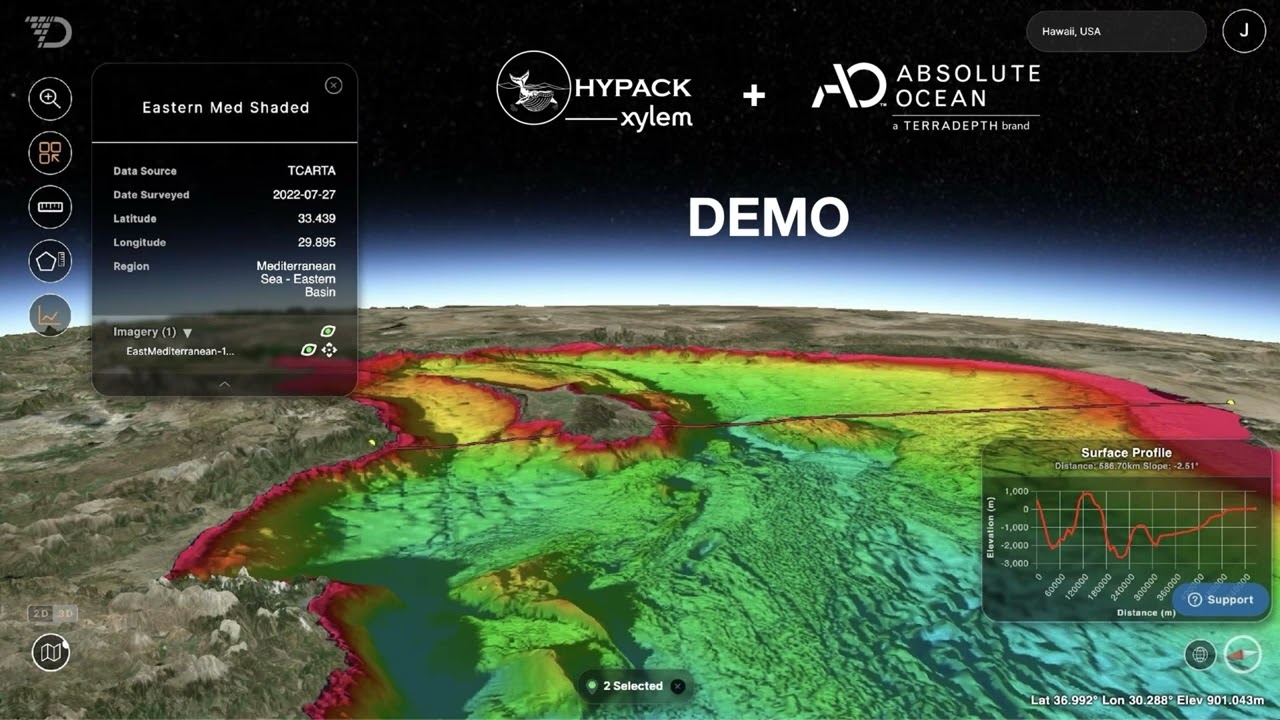Collapse the Imagery (1) group
The height and width of the screenshot is (720, 1280).
187,332
